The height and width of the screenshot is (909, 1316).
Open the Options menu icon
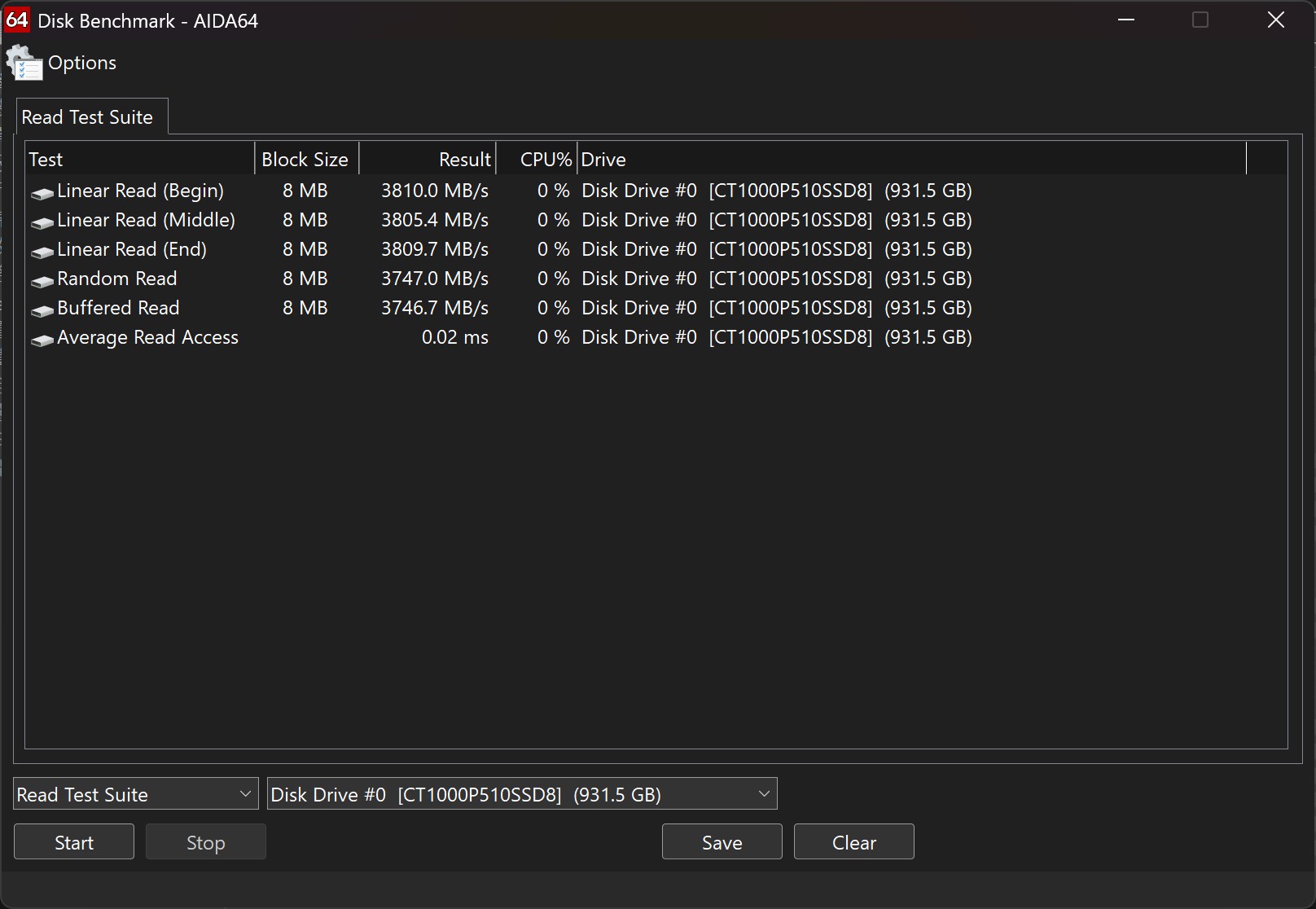pyautogui.click(x=24, y=63)
